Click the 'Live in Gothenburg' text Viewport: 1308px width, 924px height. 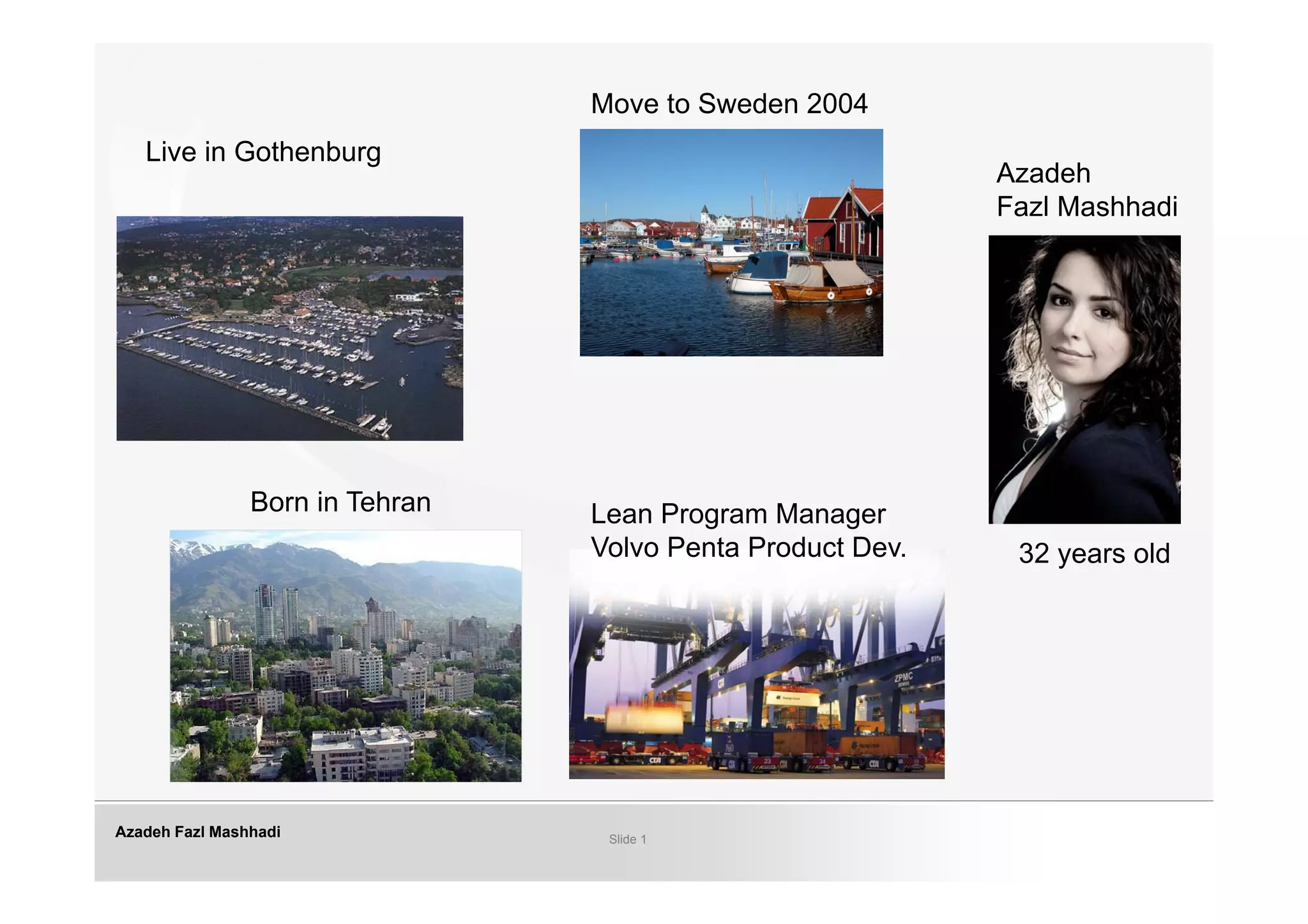point(263,152)
